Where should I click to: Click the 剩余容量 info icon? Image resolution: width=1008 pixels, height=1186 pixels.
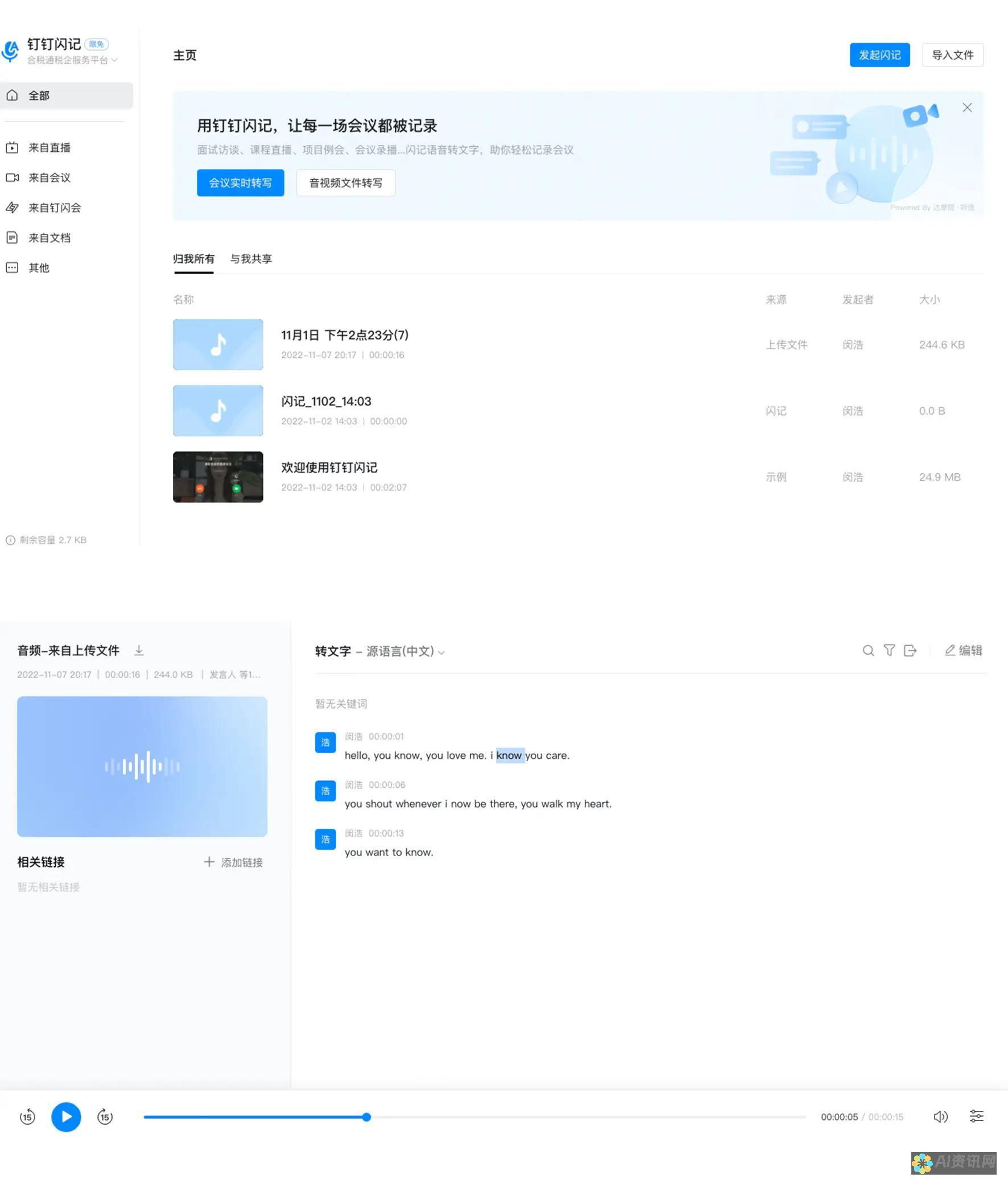coord(10,540)
